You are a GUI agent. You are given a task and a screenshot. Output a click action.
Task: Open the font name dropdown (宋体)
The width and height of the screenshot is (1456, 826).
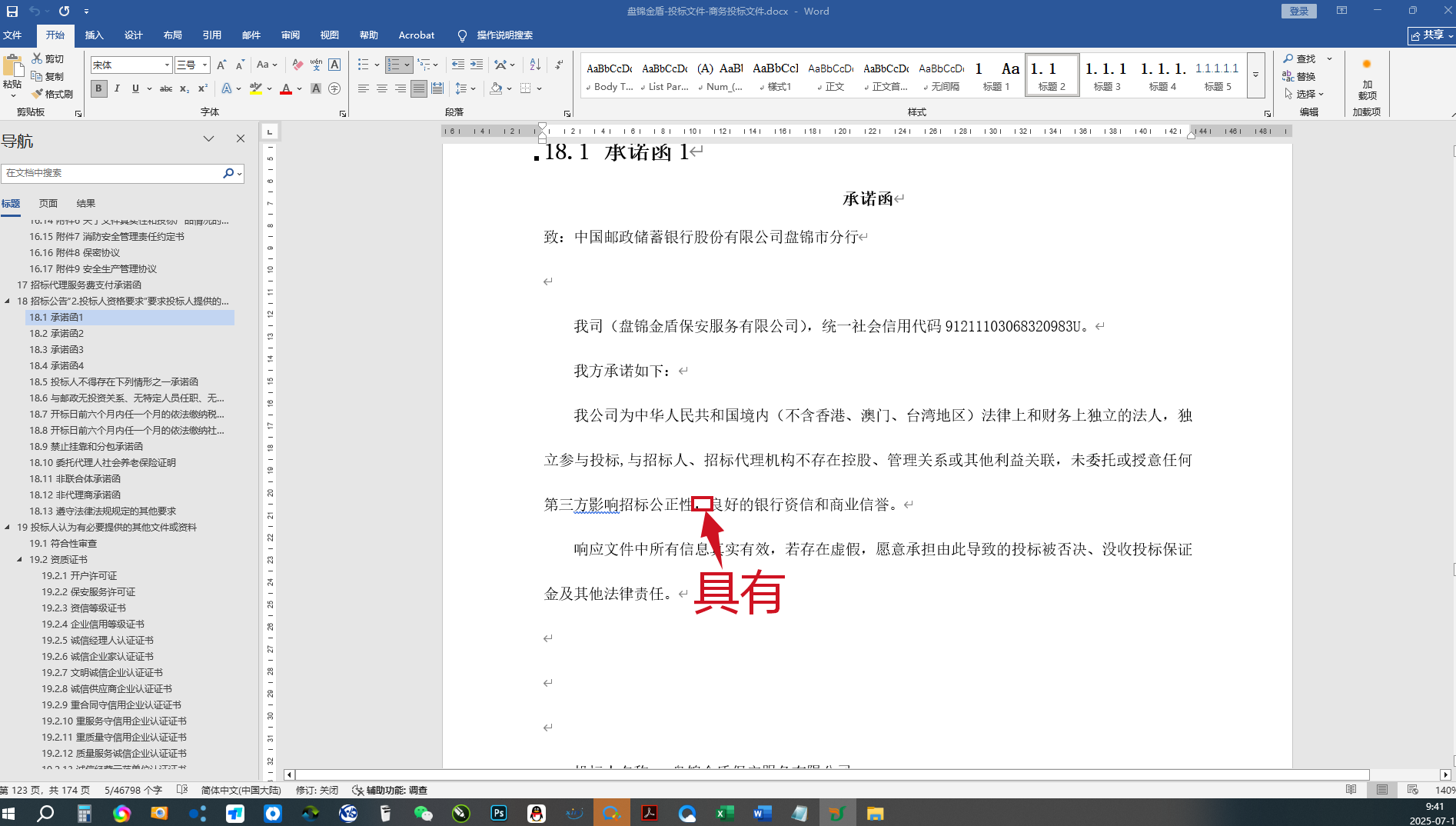tap(167, 65)
